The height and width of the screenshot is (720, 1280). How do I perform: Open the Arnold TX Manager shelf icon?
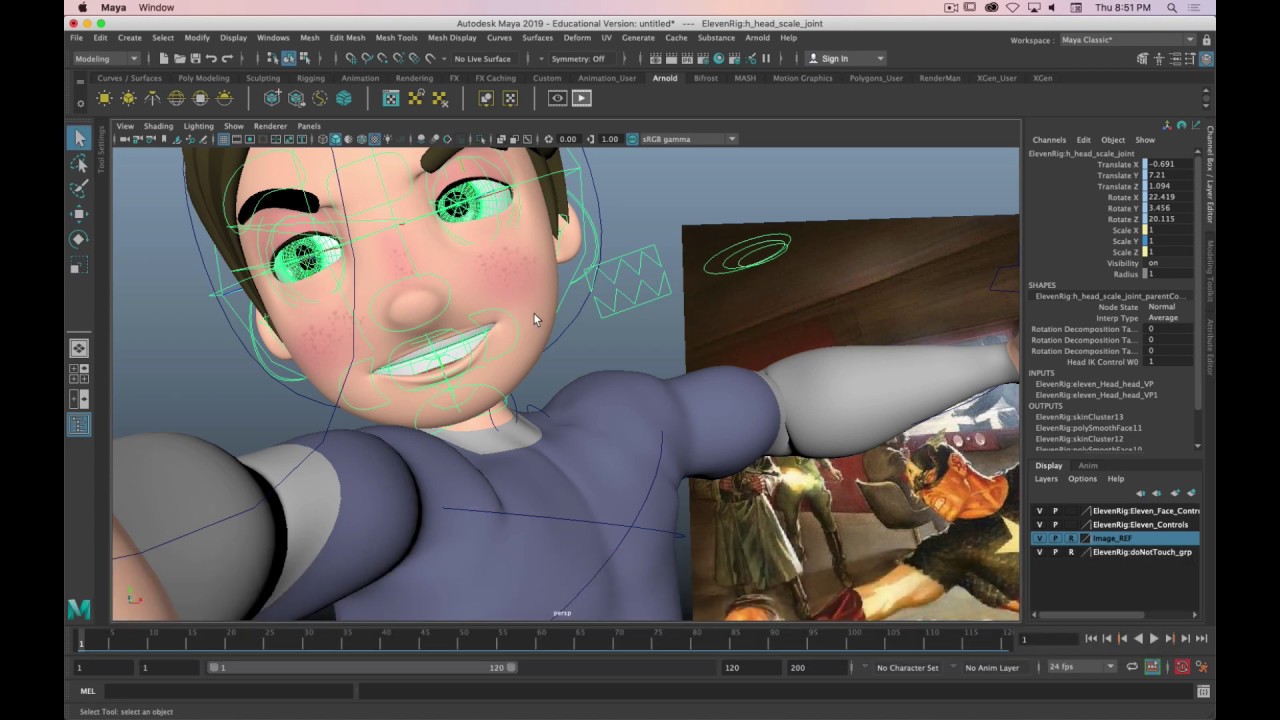click(391, 98)
